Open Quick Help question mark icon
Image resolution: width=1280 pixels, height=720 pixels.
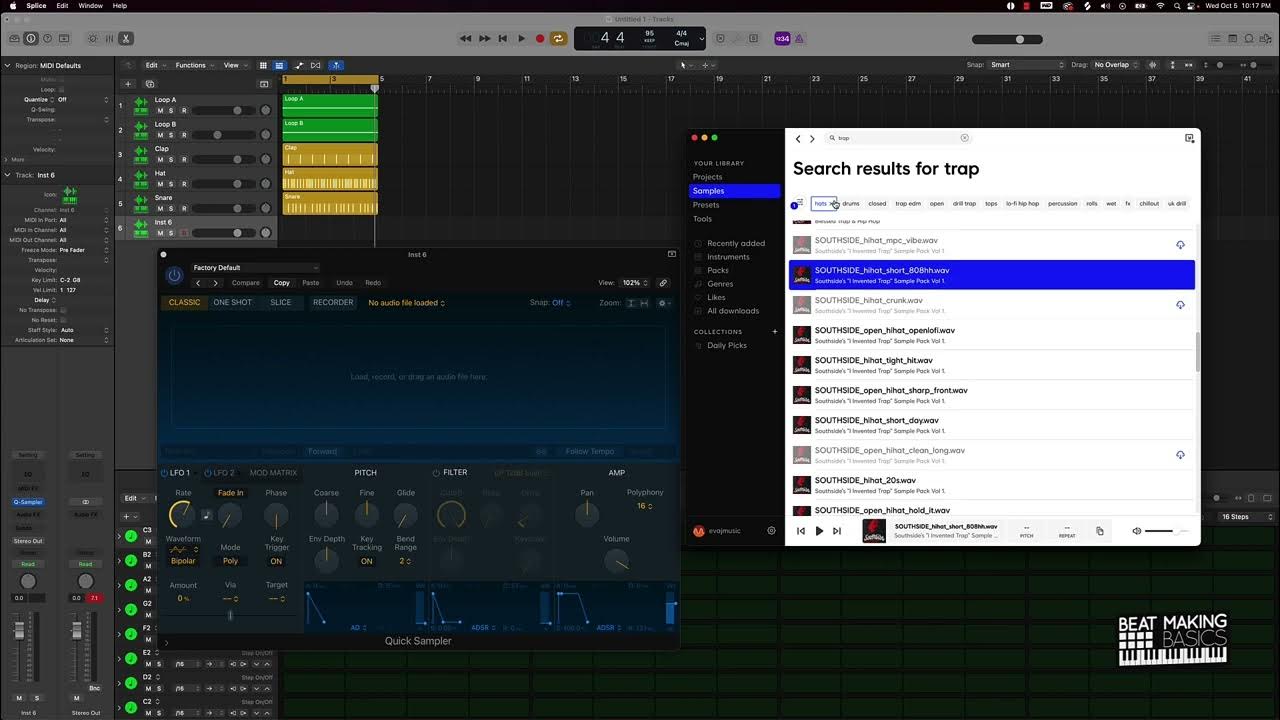47,39
